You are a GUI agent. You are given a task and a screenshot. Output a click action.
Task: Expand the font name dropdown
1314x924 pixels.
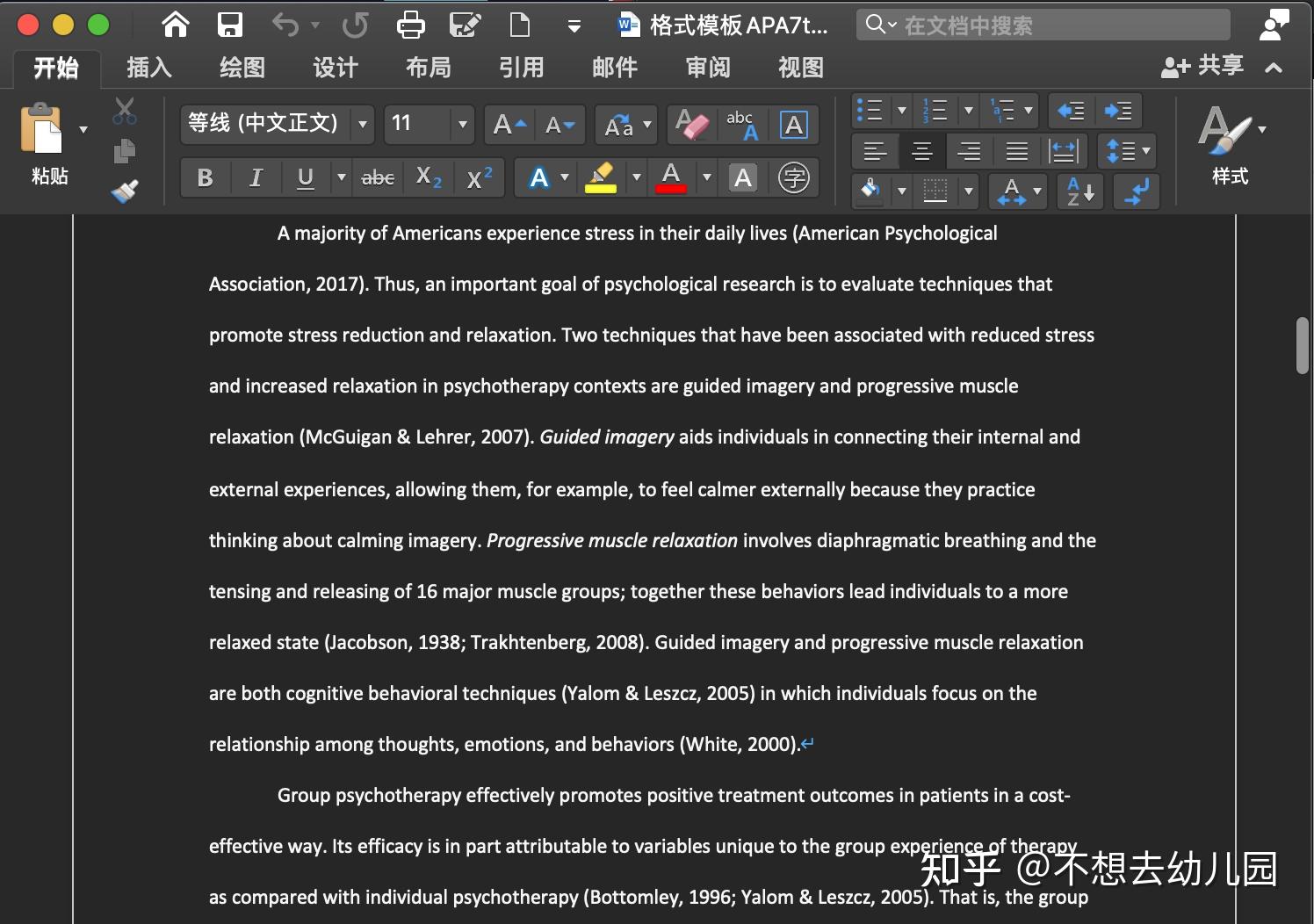pyautogui.click(x=362, y=125)
